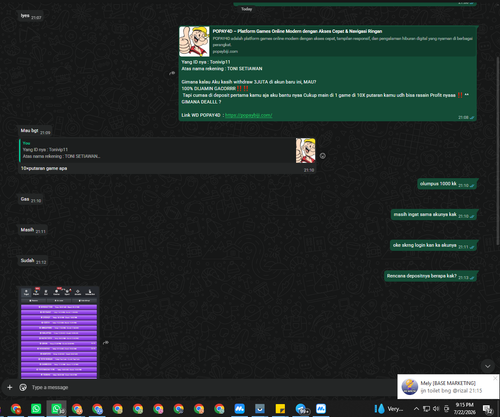Open the clock showing 9:15 PM
Viewport: 500px width, 417px height.
465,409
